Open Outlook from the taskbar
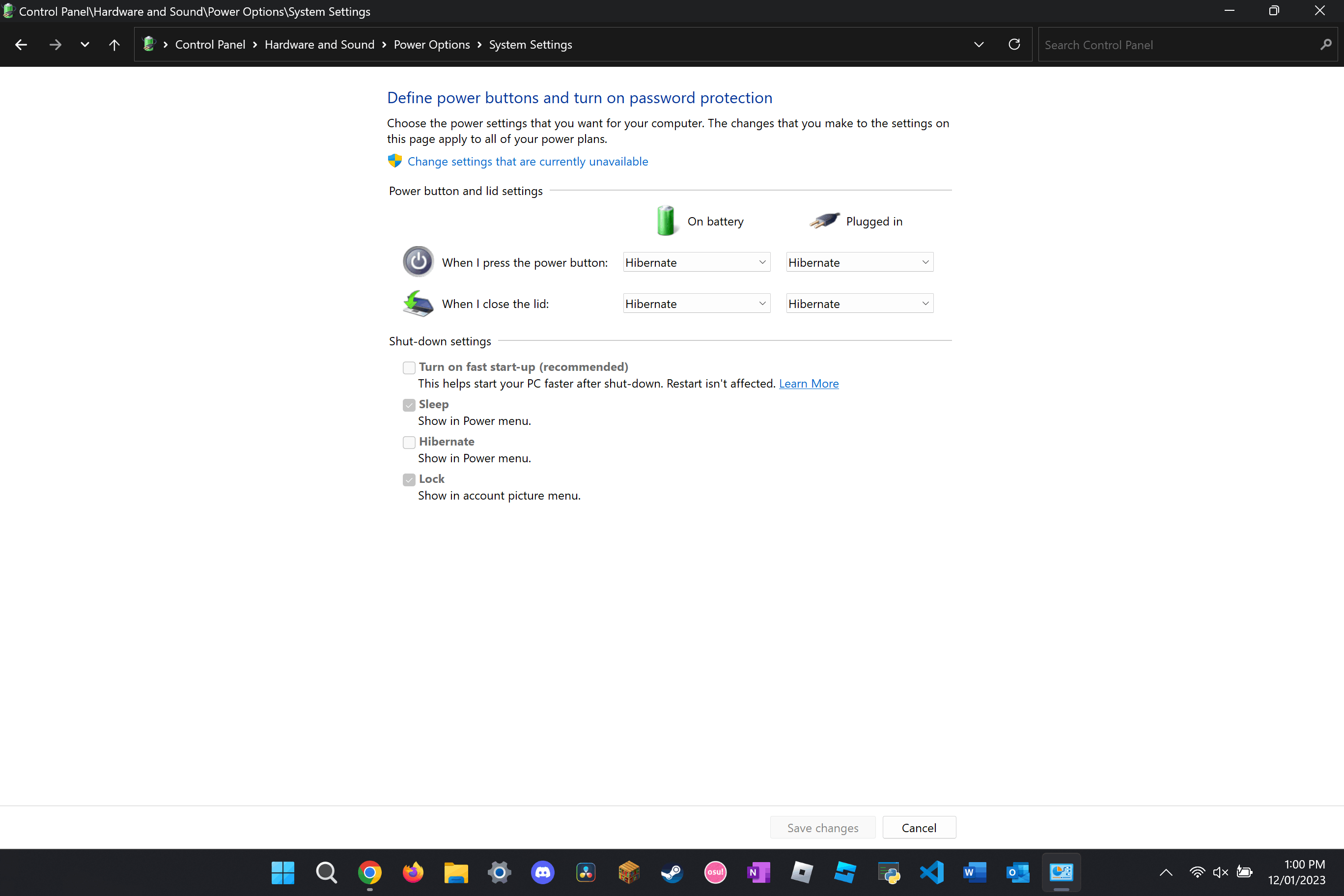 1018,872
